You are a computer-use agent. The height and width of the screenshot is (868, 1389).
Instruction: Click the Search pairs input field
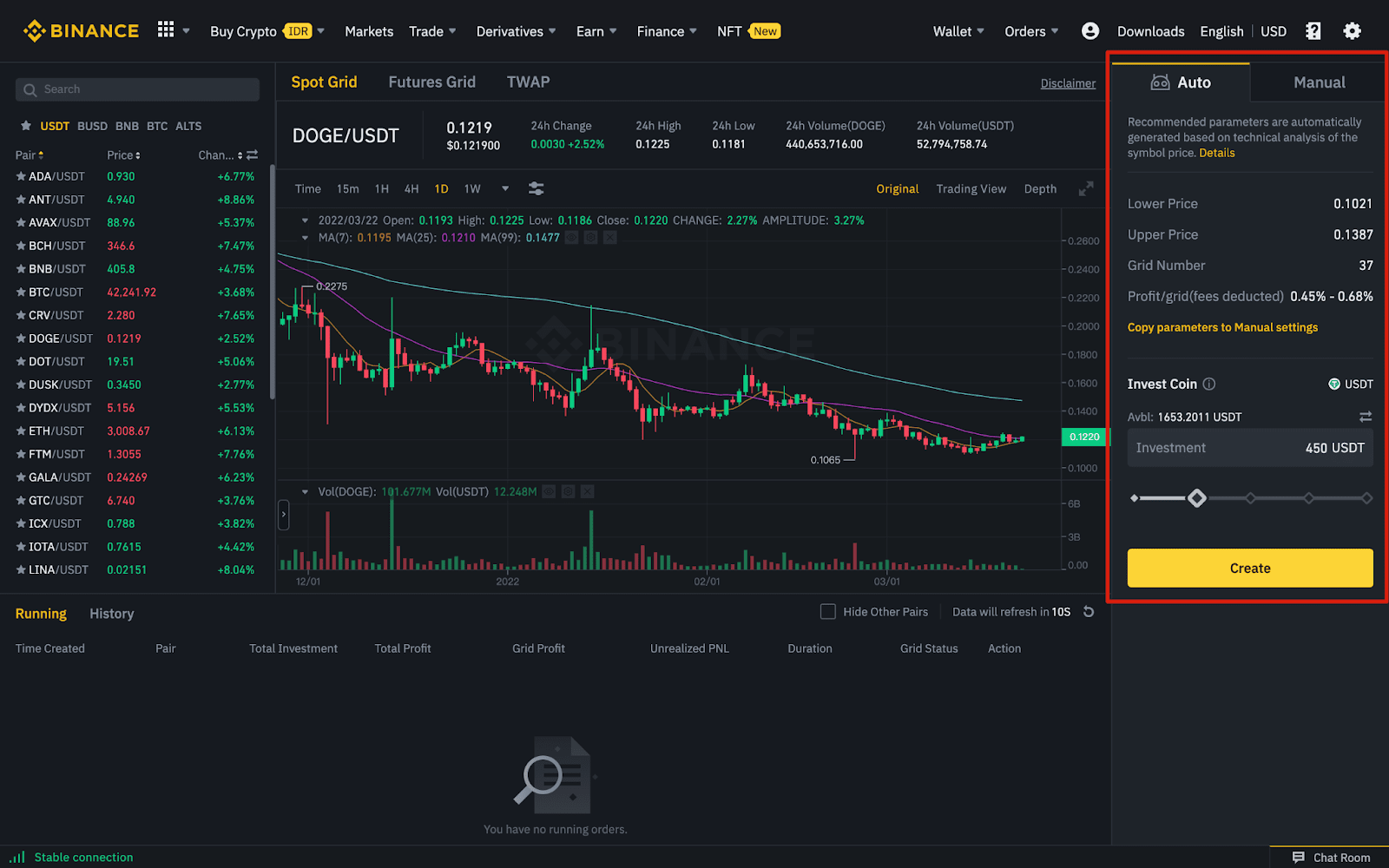(x=137, y=89)
